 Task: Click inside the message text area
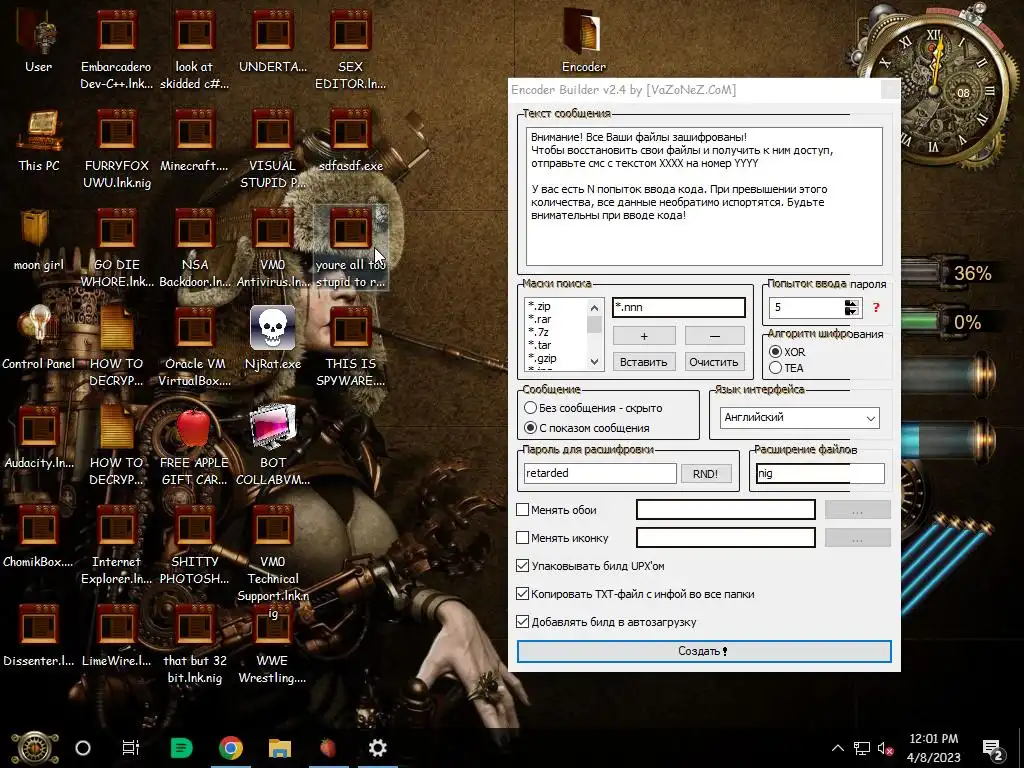pyautogui.click(x=704, y=196)
